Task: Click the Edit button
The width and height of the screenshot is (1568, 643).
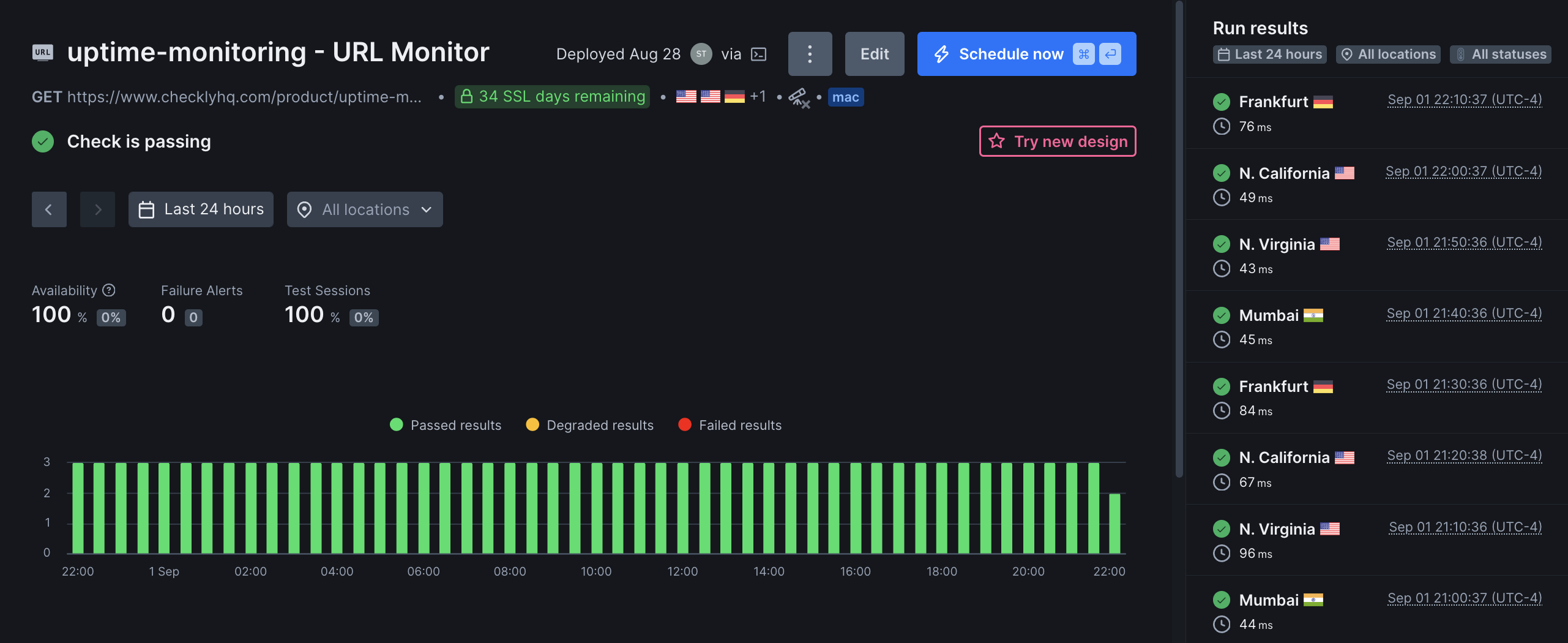Action: (874, 54)
